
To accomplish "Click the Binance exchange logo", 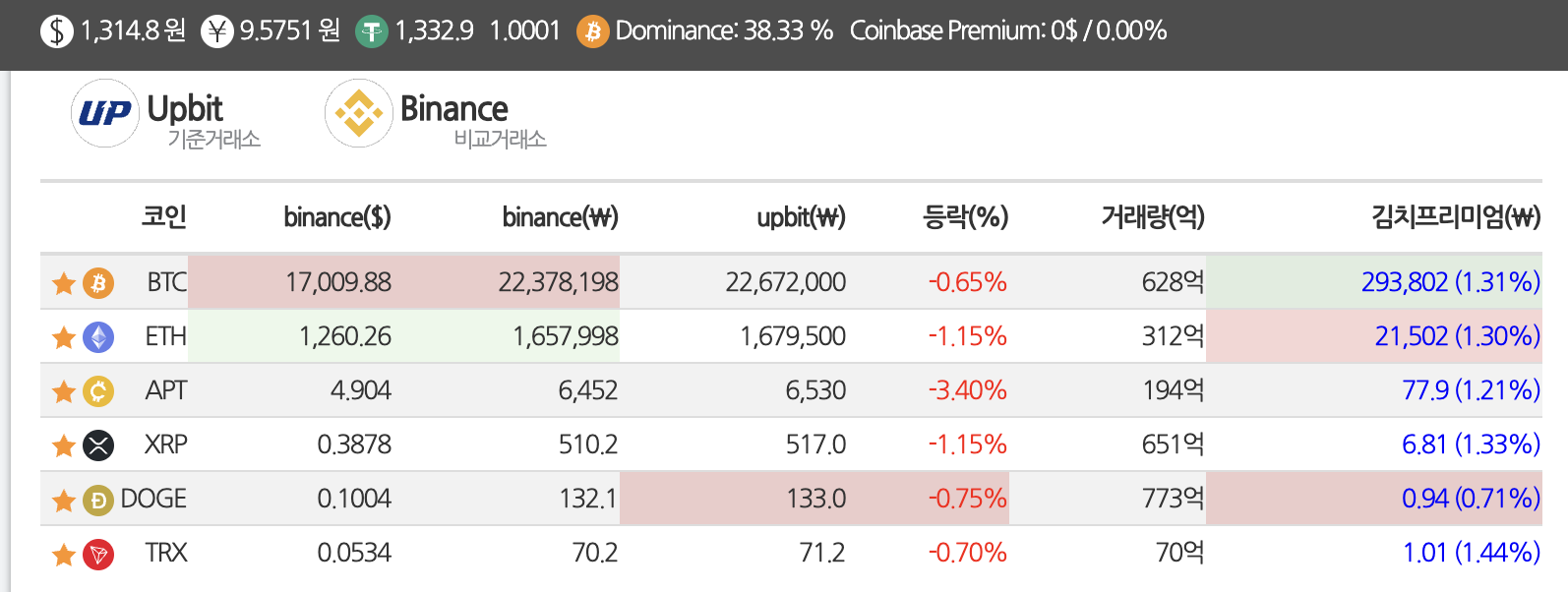I will (359, 113).
